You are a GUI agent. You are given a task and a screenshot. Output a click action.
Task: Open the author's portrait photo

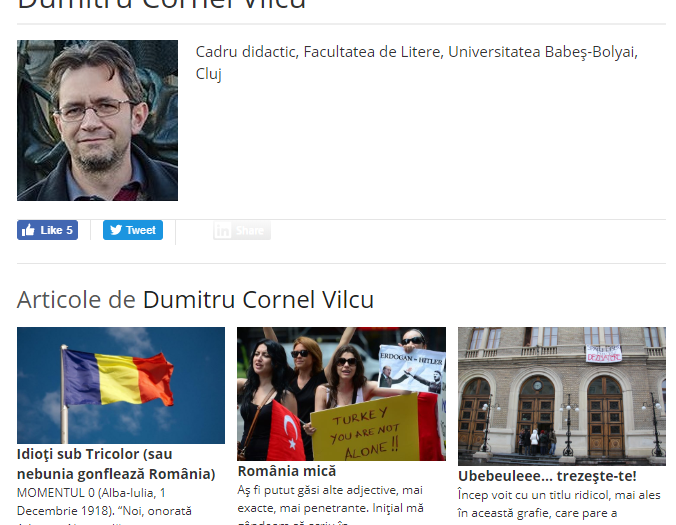click(97, 120)
